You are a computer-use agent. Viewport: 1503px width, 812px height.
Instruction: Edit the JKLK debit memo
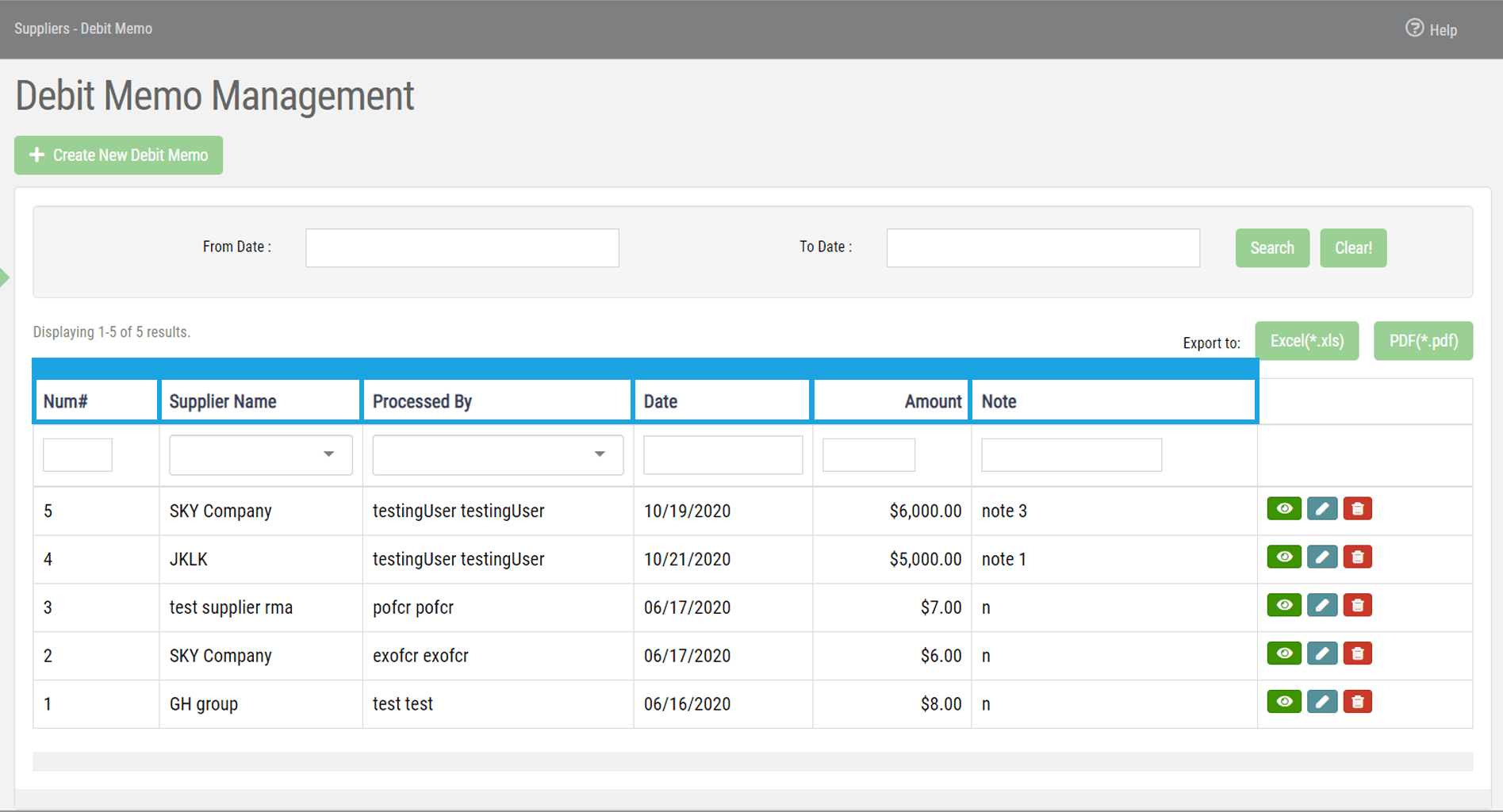pos(1321,557)
